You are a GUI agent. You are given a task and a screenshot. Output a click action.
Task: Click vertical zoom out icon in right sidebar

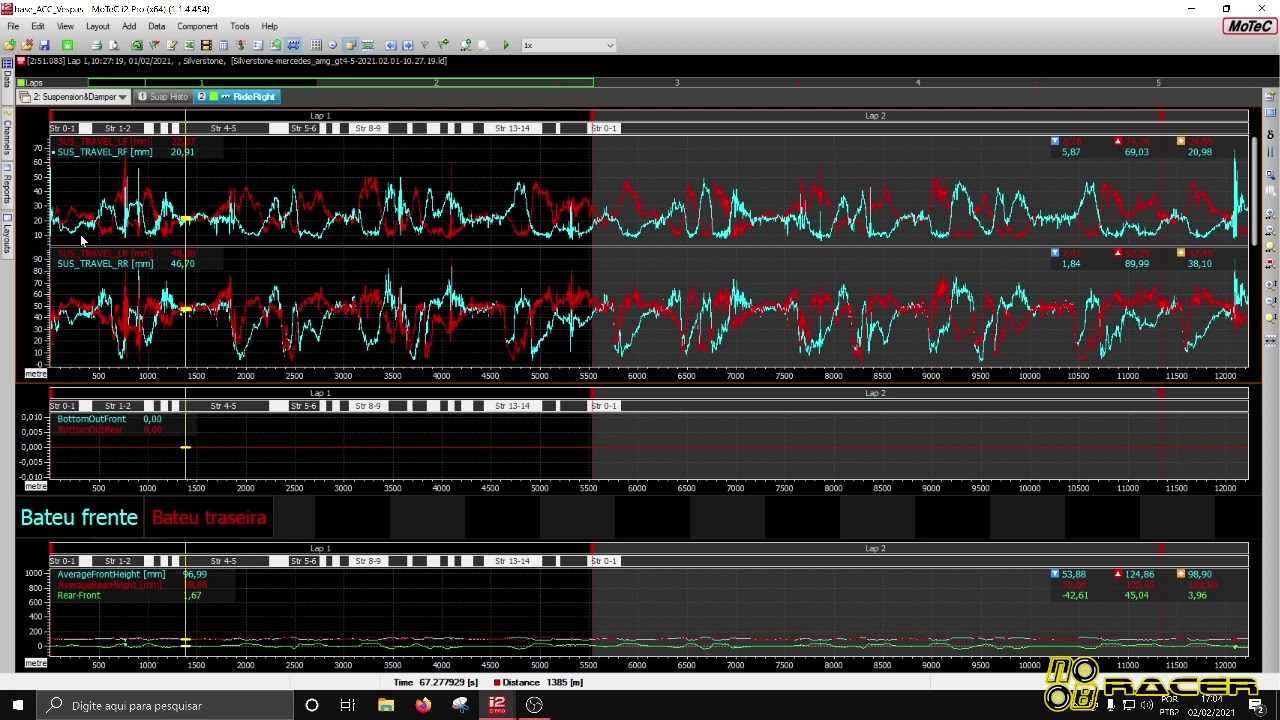(1271, 301)
